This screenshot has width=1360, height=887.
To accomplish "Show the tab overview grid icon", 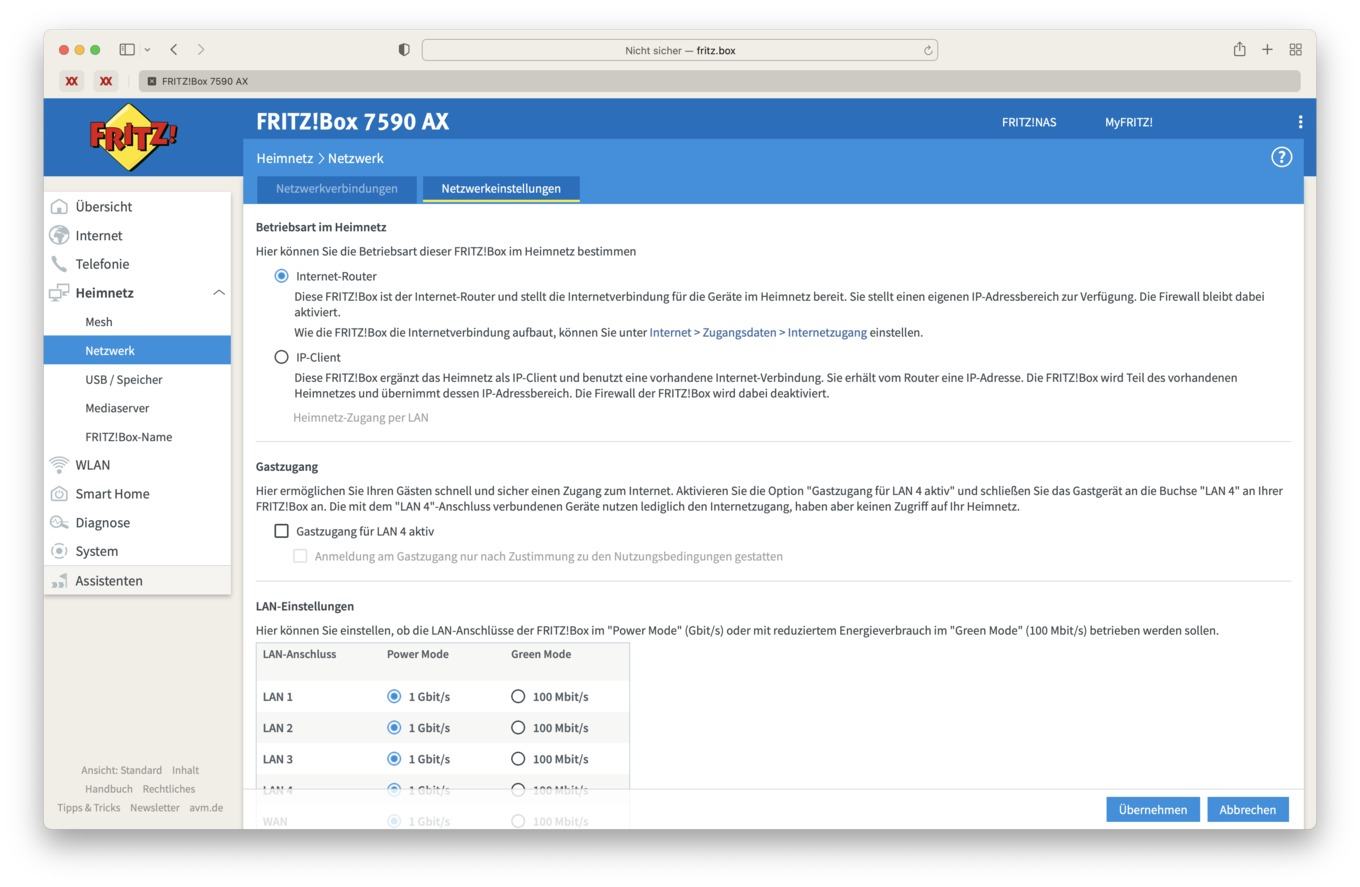I will click(x=1295, y=49).
